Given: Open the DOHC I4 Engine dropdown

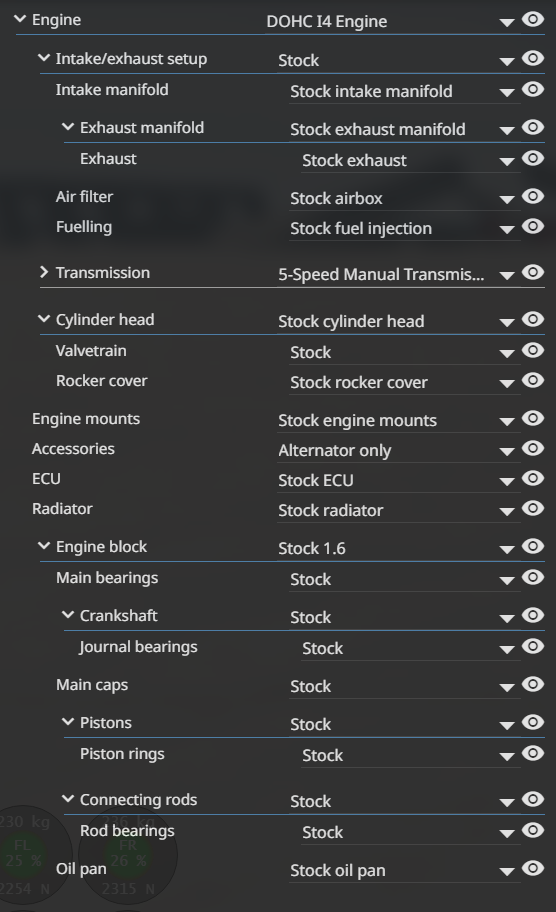Looking at the screenshot, I should [393, 22].
